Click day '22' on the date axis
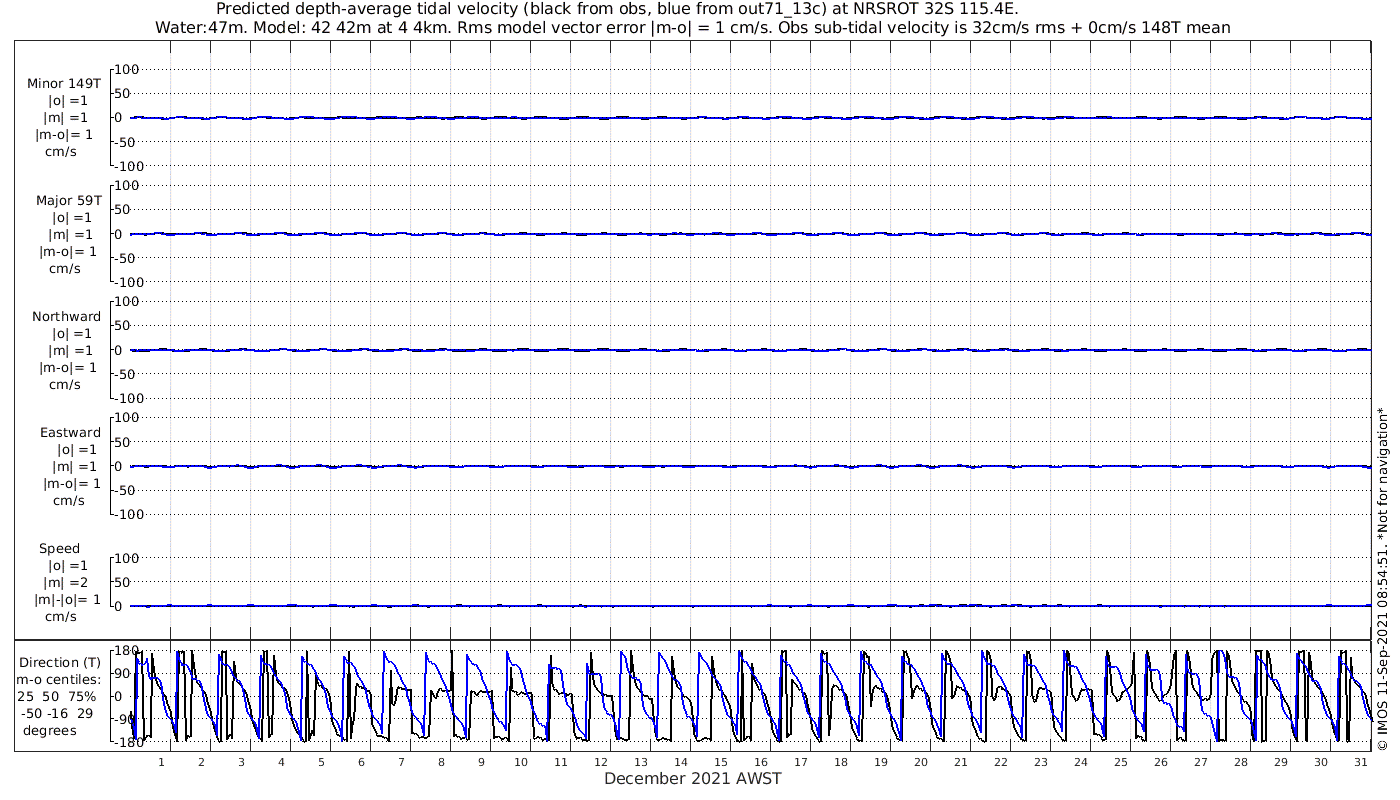Image resolution: width=1400 pixels, height=800 pixels. pos(1001,762)
